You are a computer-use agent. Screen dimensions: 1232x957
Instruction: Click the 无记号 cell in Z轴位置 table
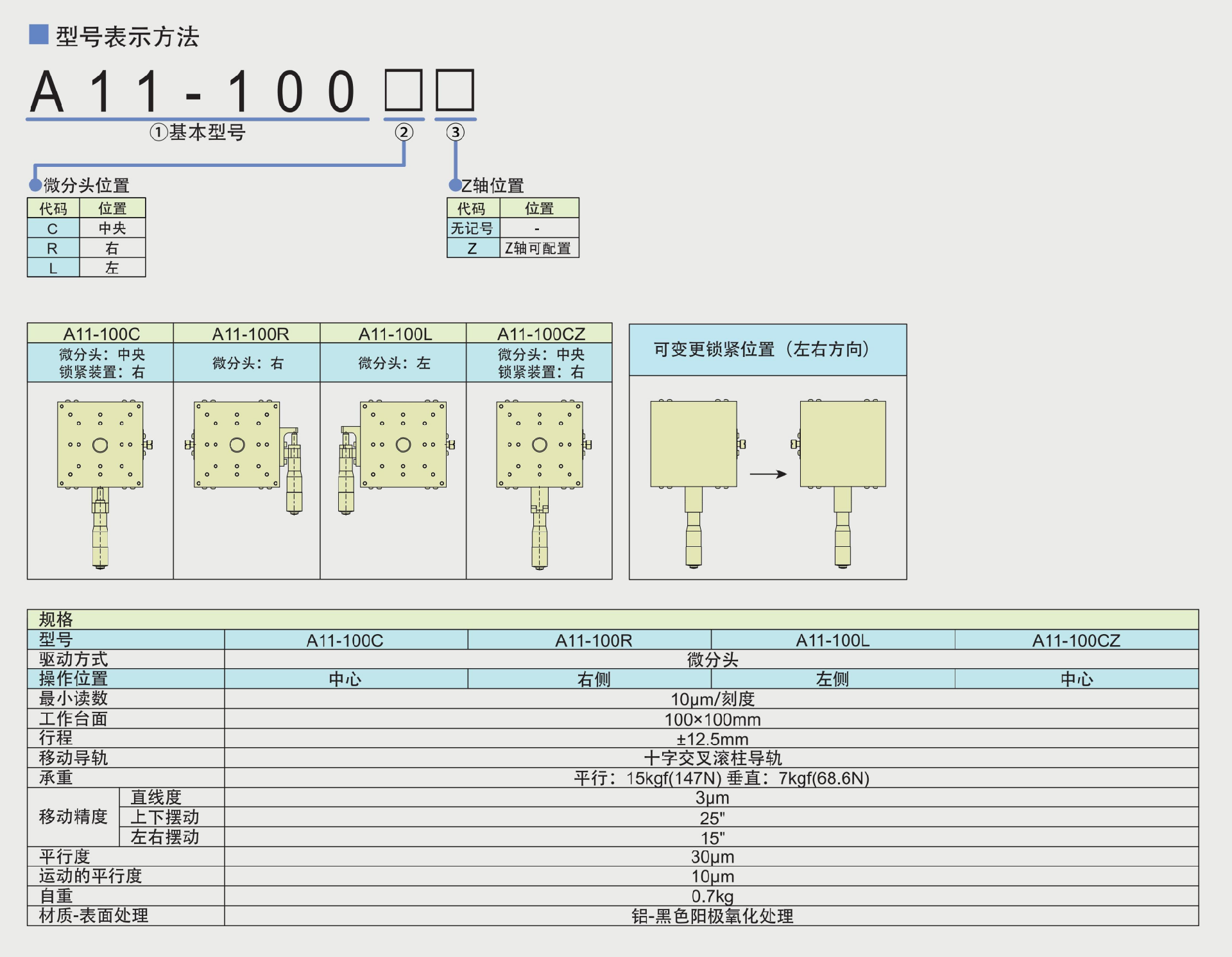[x=472, y=228]
